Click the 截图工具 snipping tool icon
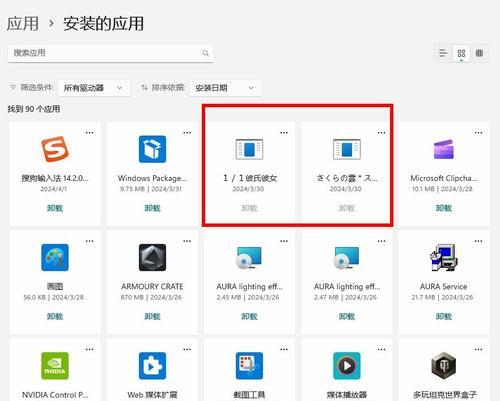Viewport: 500px width, 401px height. pos(249,366)
